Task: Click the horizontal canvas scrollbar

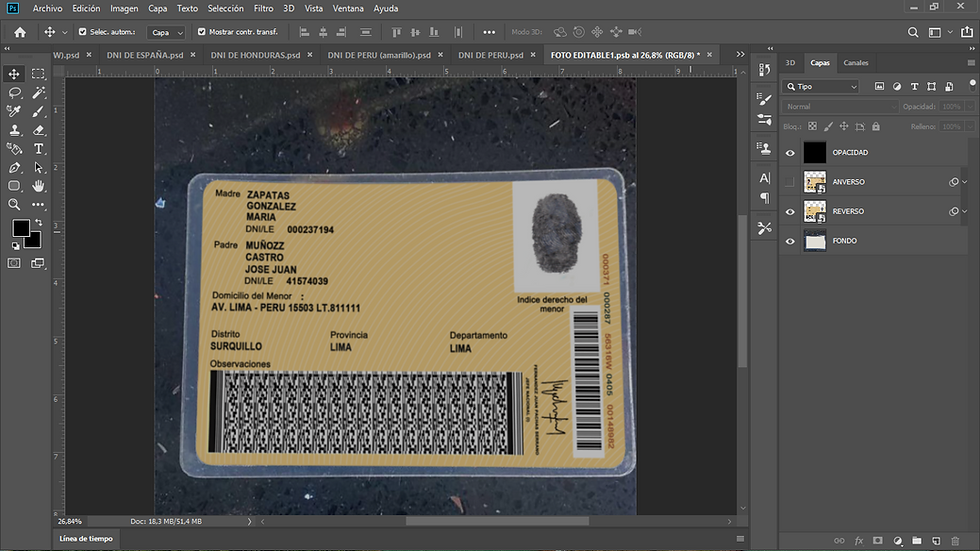Action: tap(497, 521)
